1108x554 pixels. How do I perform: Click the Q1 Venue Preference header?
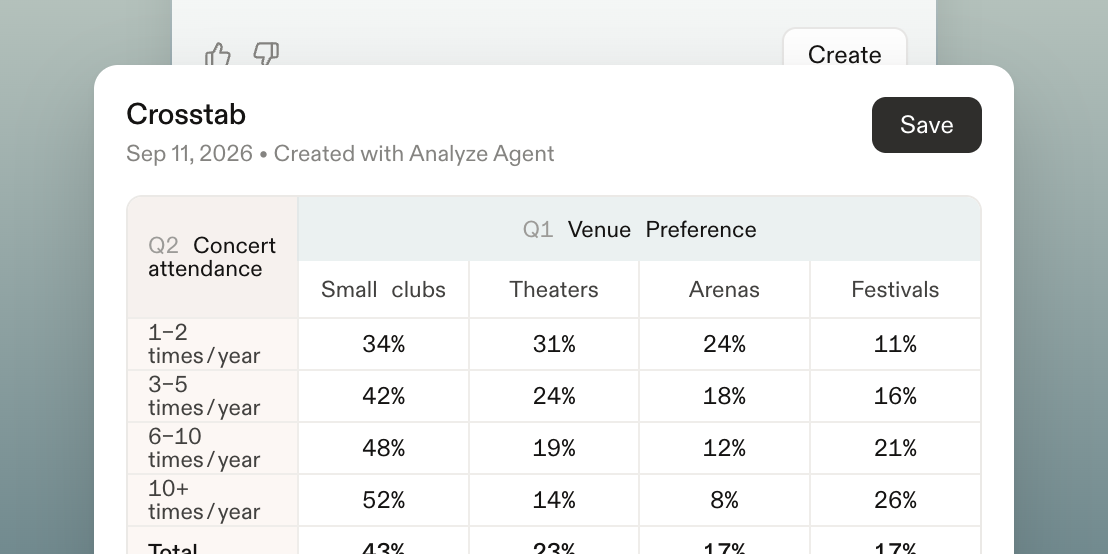640,229
